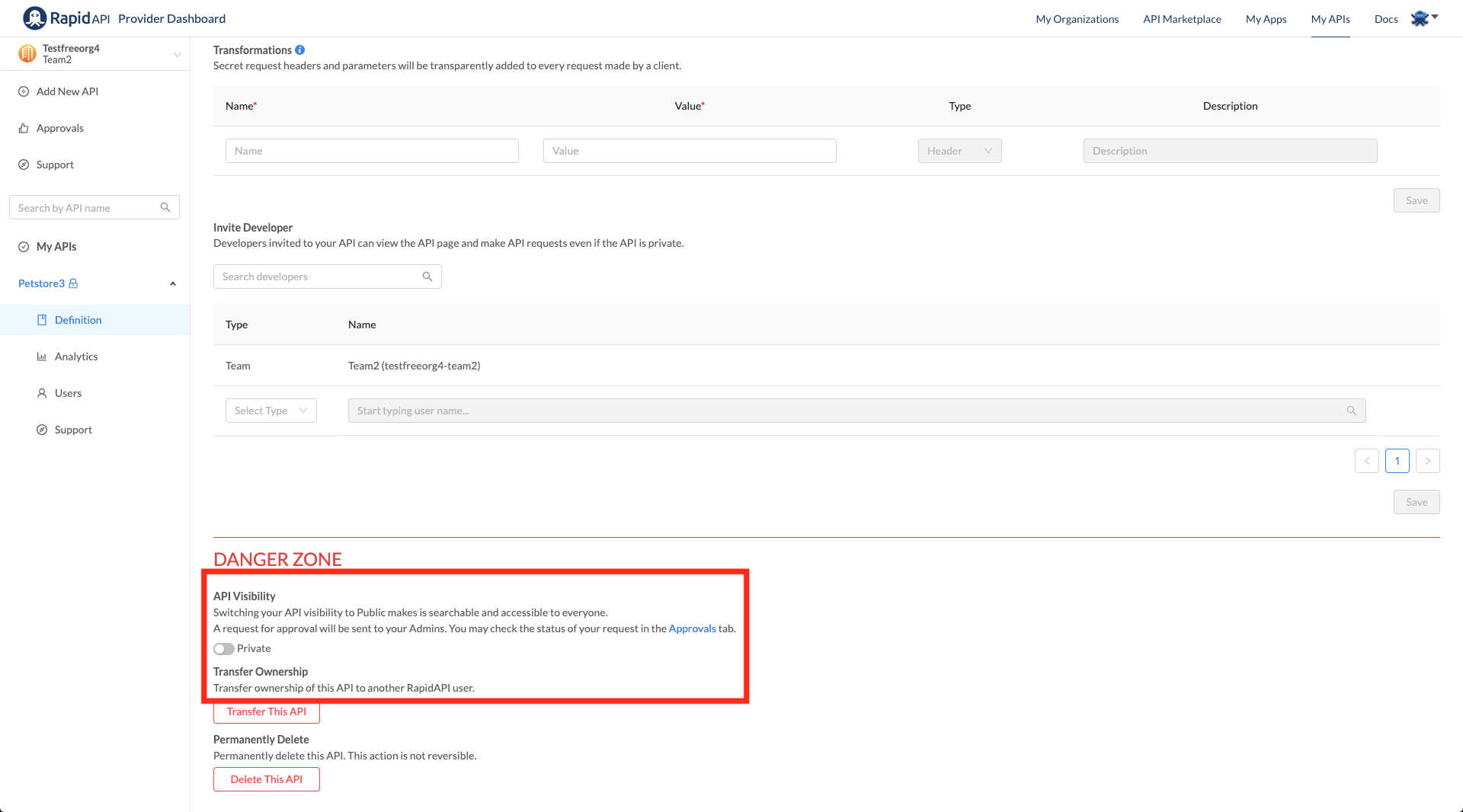
Task: Go to the previous page of developers
Action: pyautogui.click(x=1367, y=461)
